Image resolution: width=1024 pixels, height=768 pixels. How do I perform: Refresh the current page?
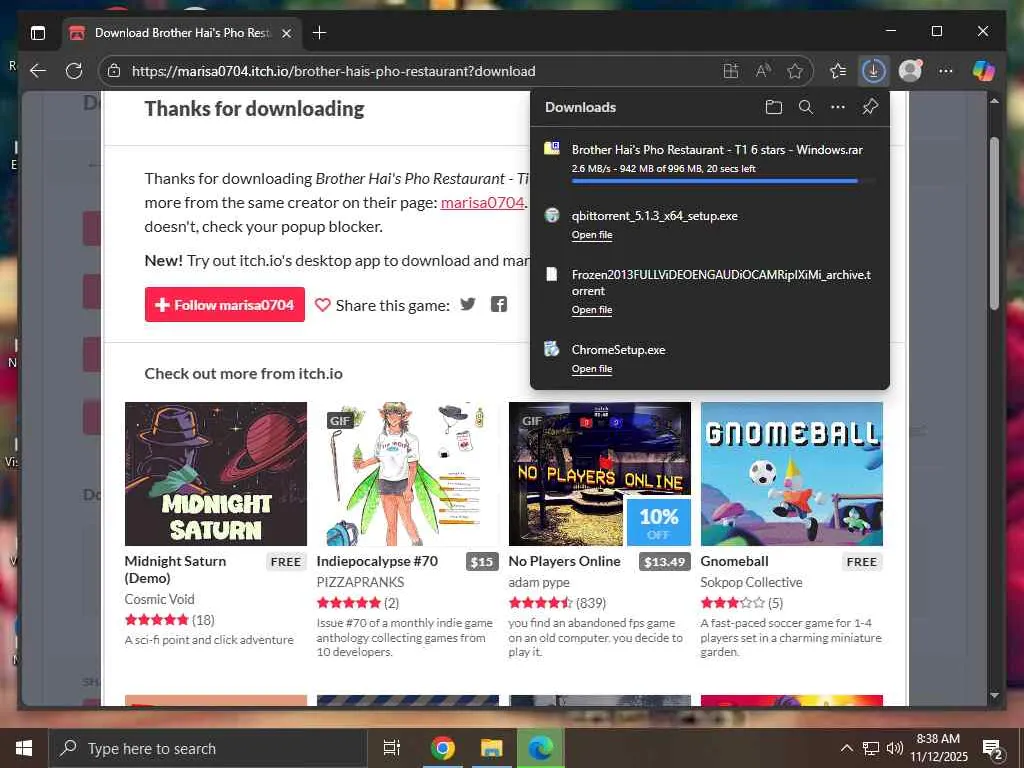click(x=74, y=71)
